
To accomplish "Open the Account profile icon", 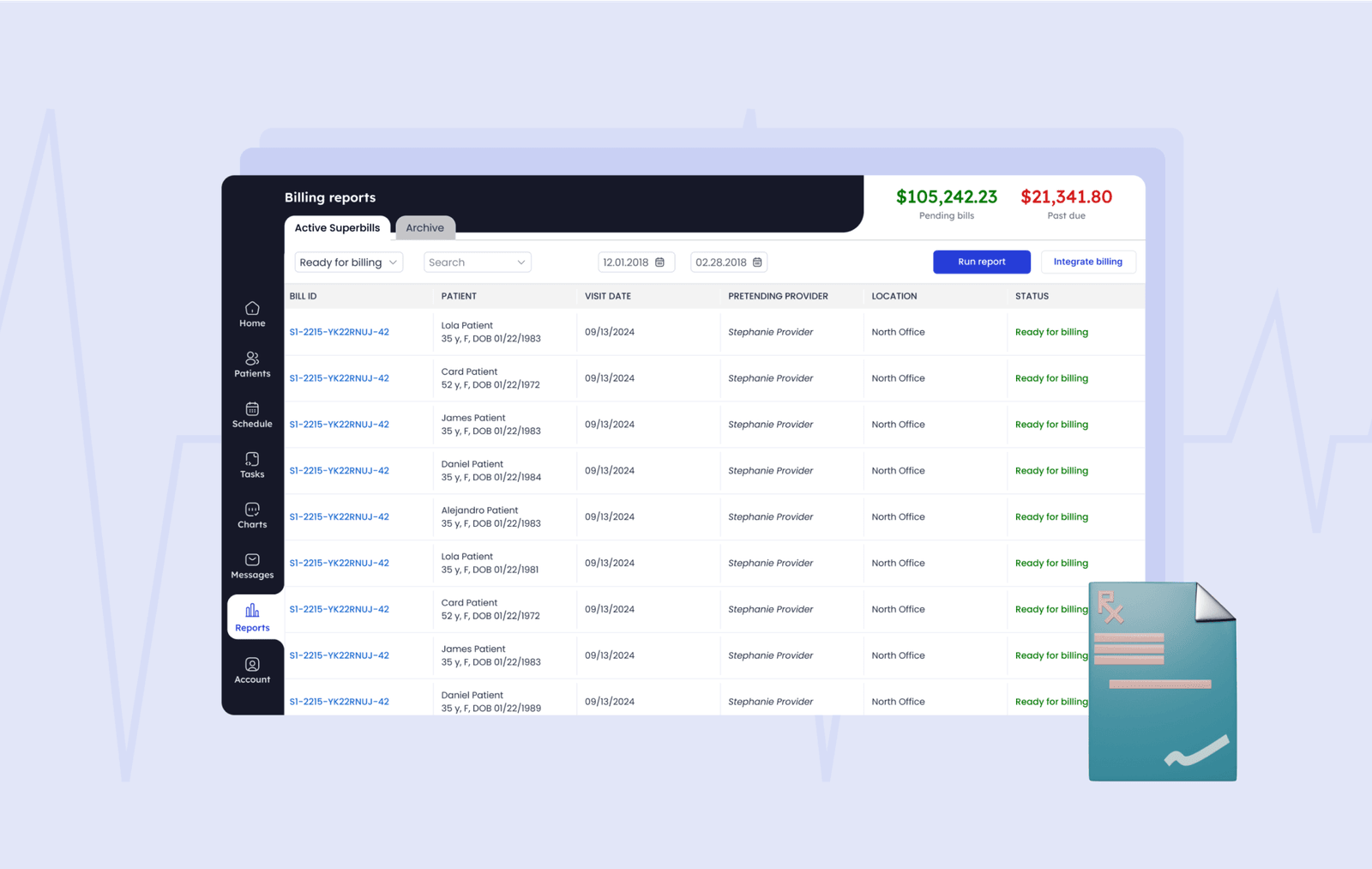I will [252, 665].
